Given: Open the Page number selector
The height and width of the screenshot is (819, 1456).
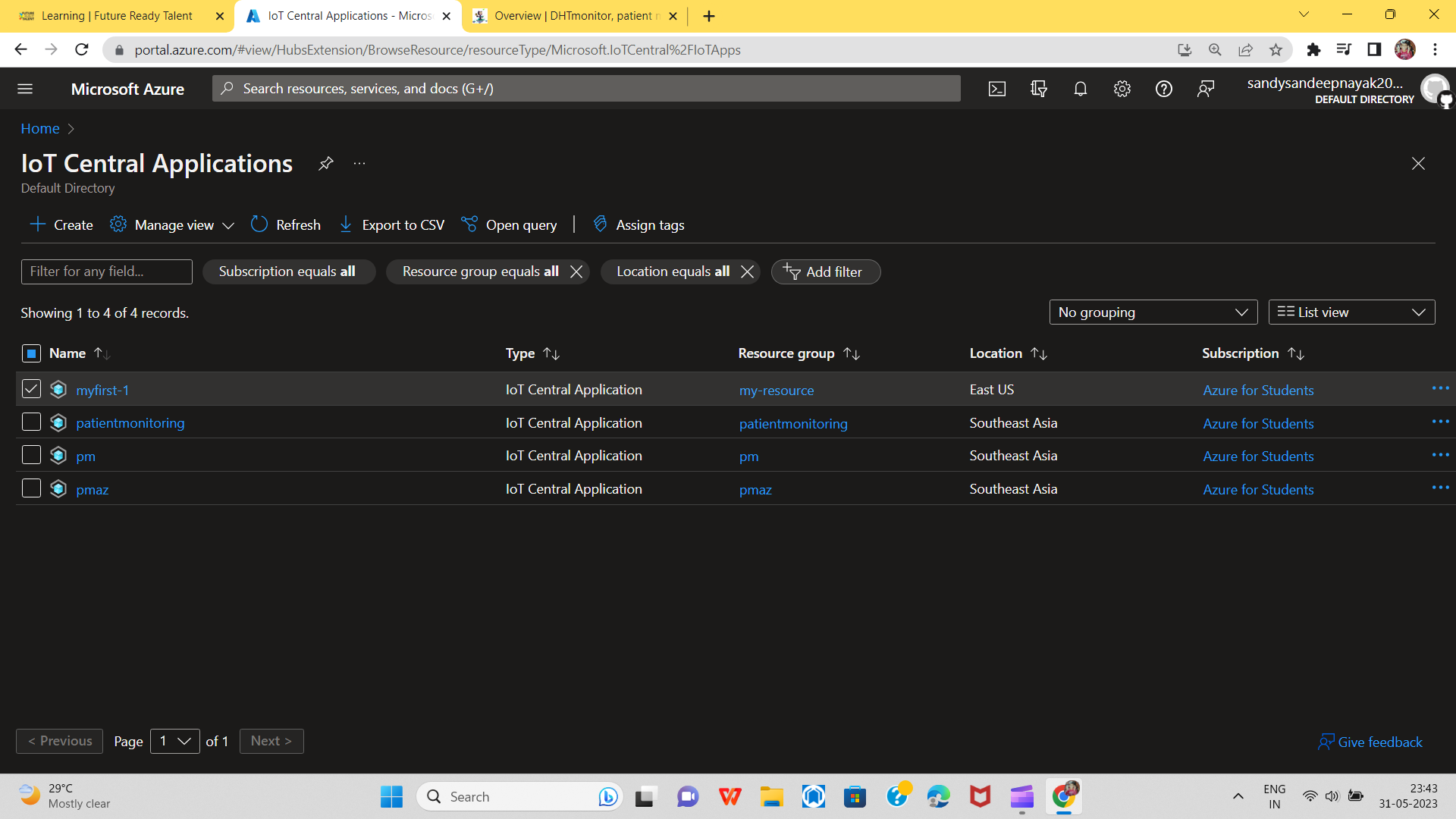Looking at the screenshot, I should [174, 741].
